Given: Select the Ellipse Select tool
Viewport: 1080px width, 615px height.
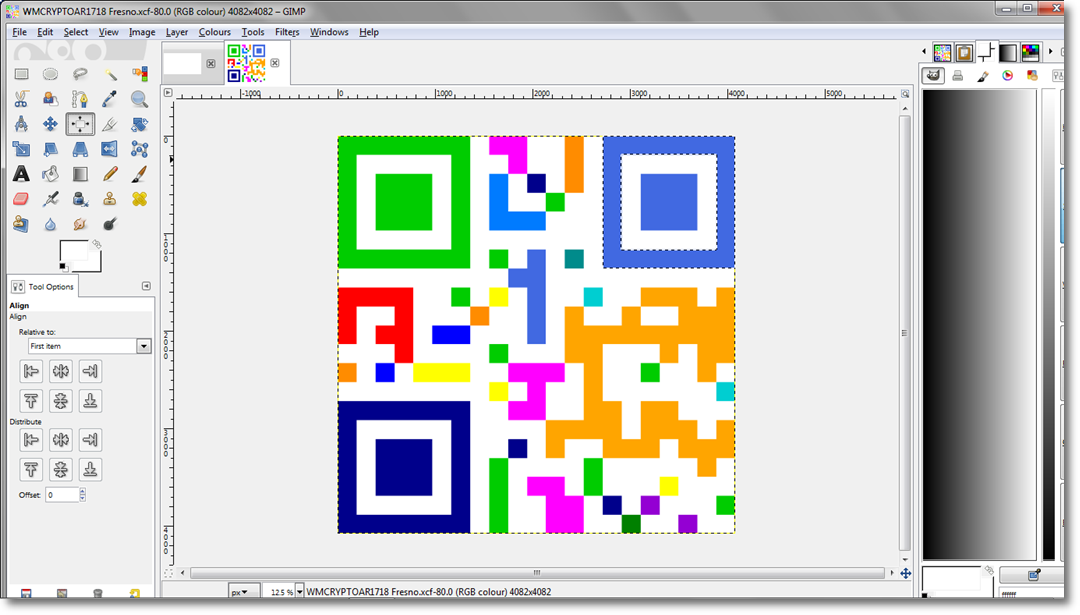Looking at the screenshot, I should 50,74.
